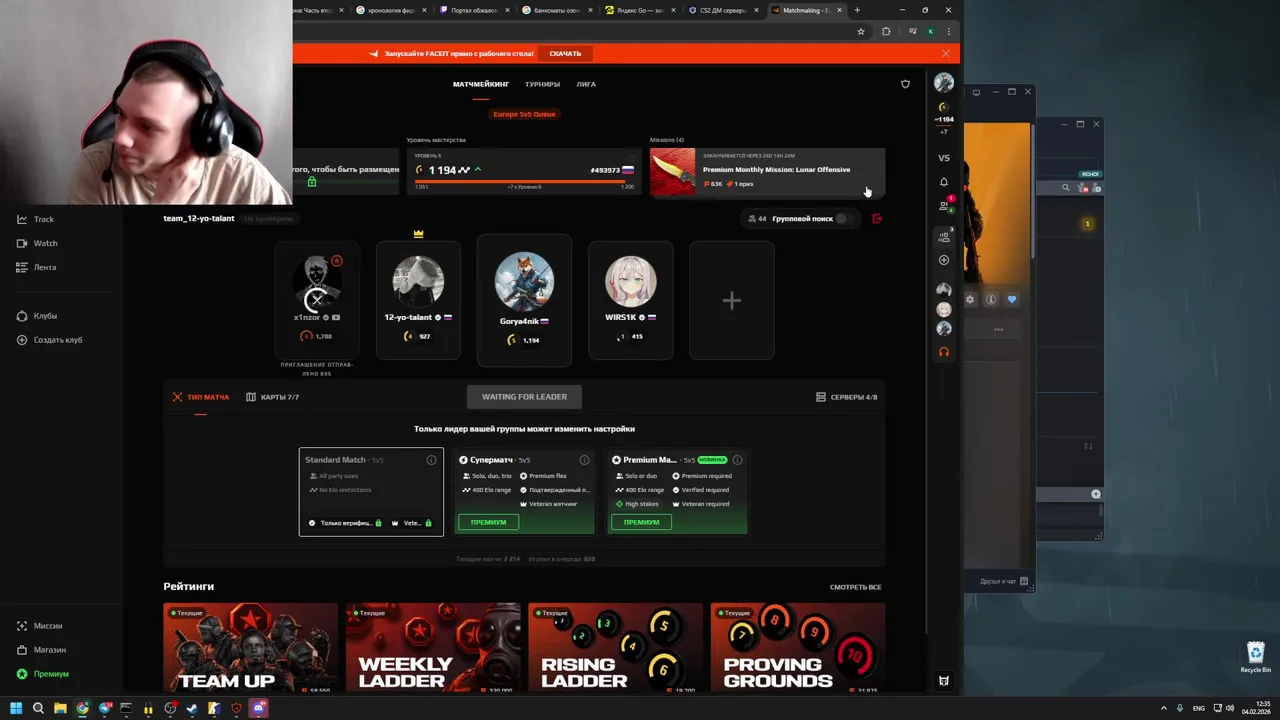The image size is (1280, 720).
Task: Click ПРЕМИУМ button under Суперматч
Action: [489, 522]
